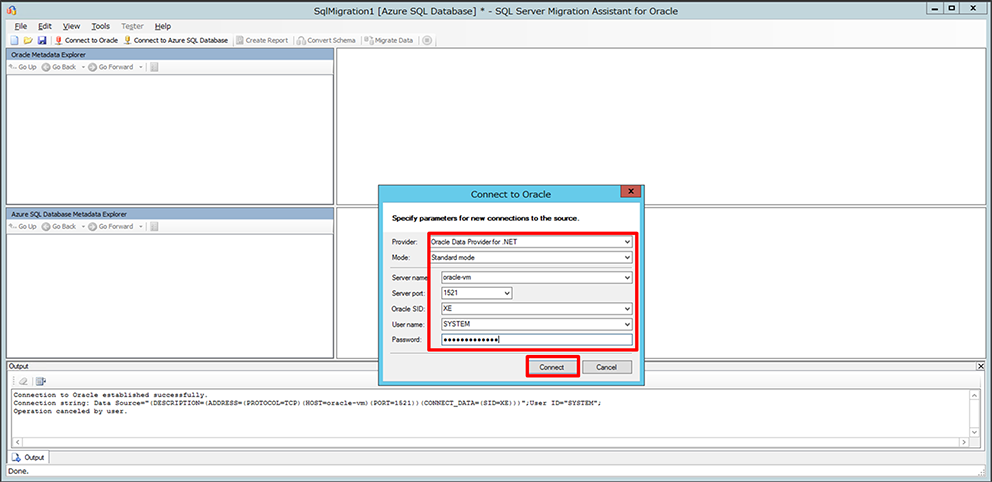Image resolution: width=992 pixels, height=482 pixels.
Task: Open Go Forward history arrow in Azure explorer
Action: click(140, 226)
